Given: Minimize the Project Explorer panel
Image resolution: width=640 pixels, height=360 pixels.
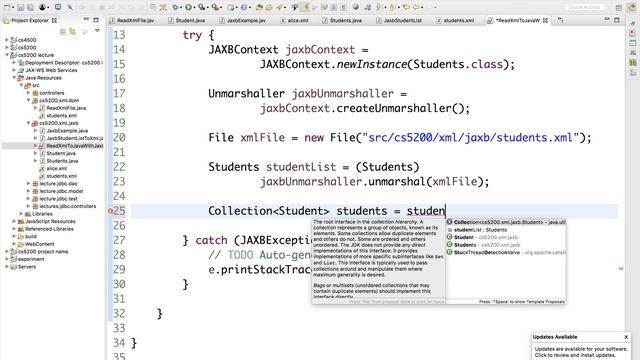Looking at the screenshot, I should pyautogui.click(x=86, y=19).
